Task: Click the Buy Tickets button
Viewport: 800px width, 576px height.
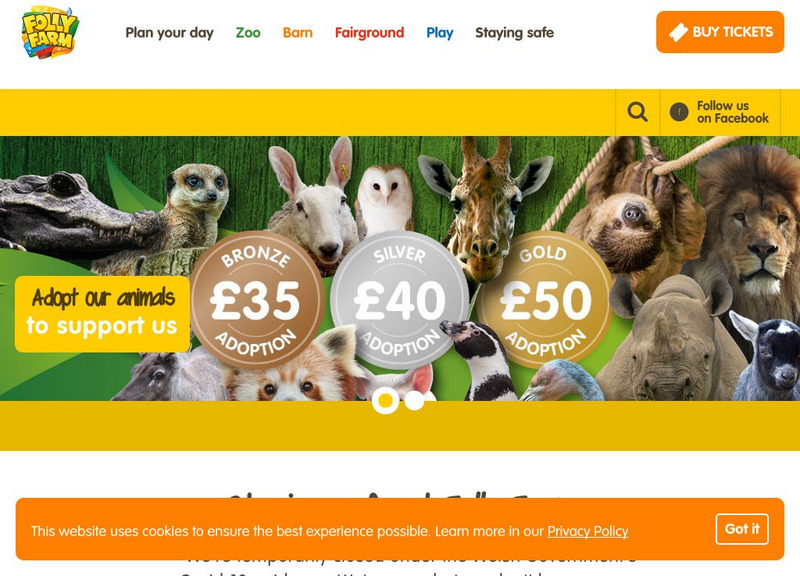Action: click(x=720, y=32)
